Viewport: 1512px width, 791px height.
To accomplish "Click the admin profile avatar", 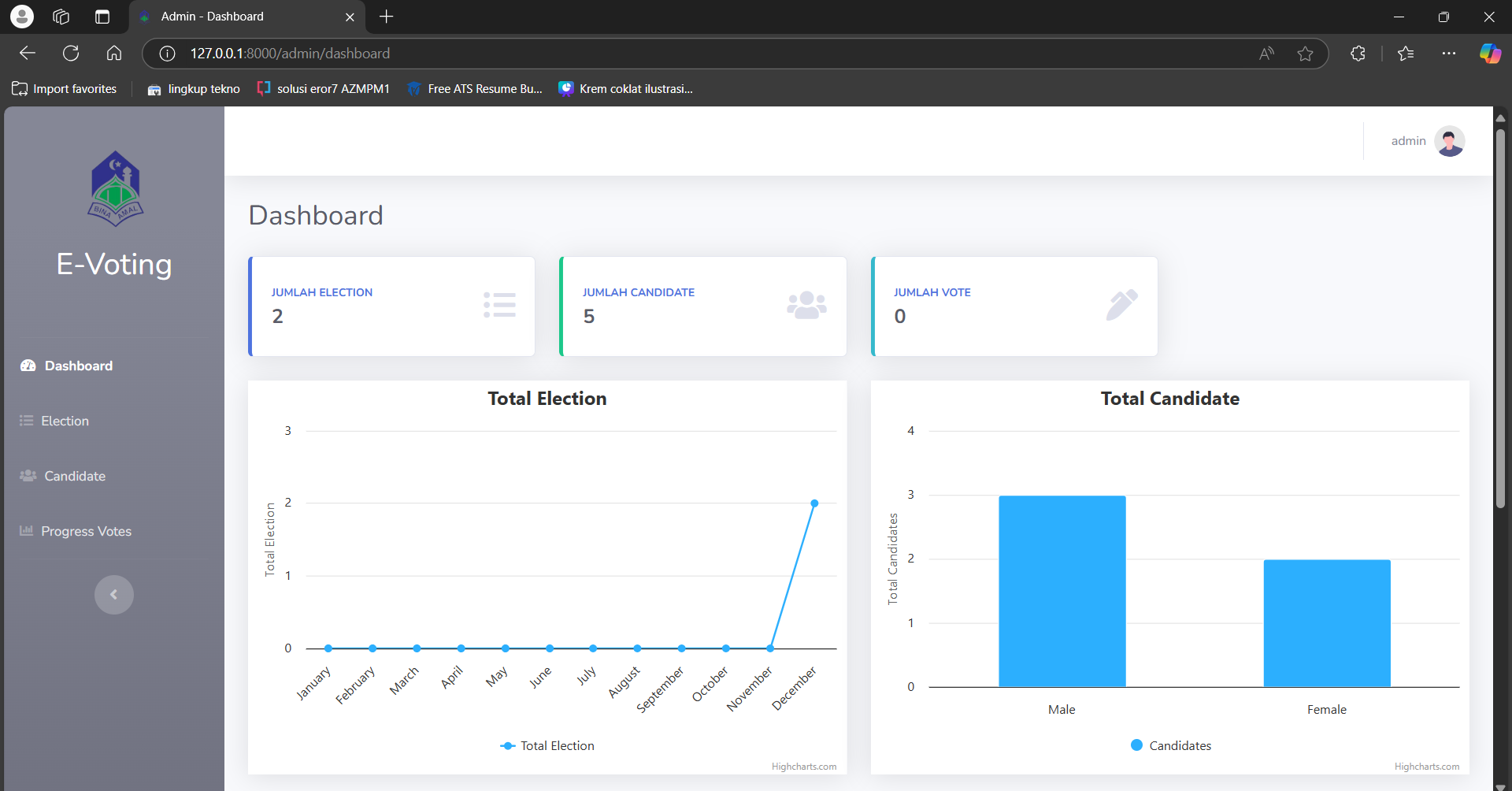I will (1449, 141).
